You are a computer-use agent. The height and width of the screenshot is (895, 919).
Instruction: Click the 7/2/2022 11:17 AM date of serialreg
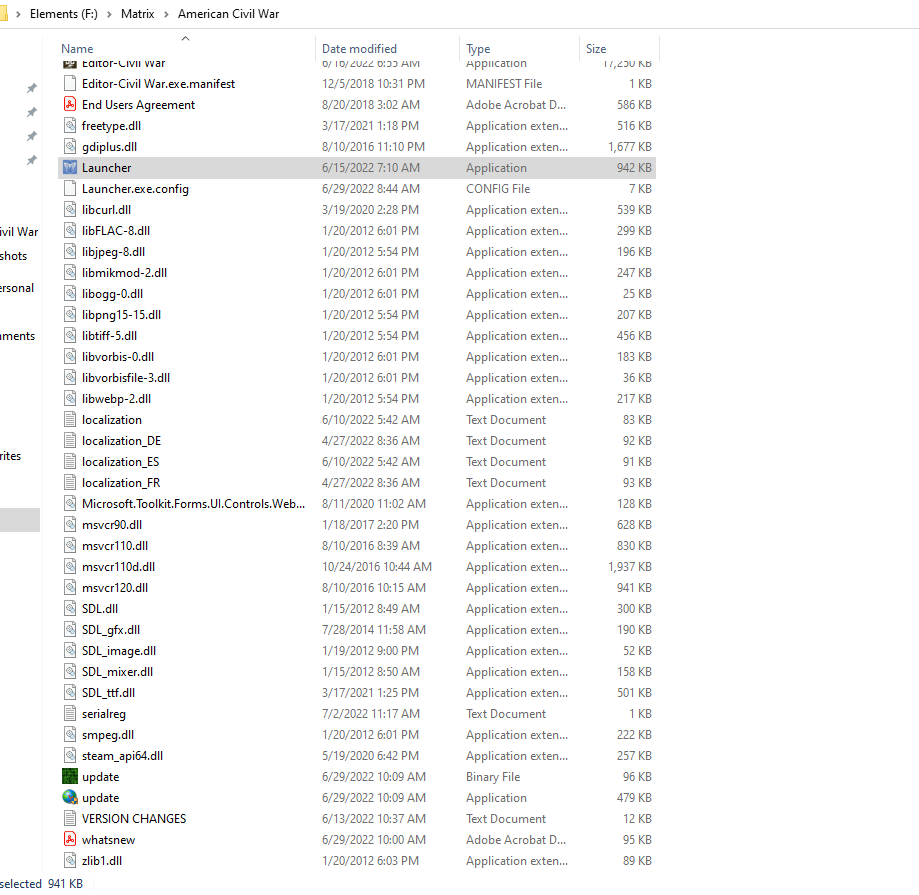click(370, 713)
